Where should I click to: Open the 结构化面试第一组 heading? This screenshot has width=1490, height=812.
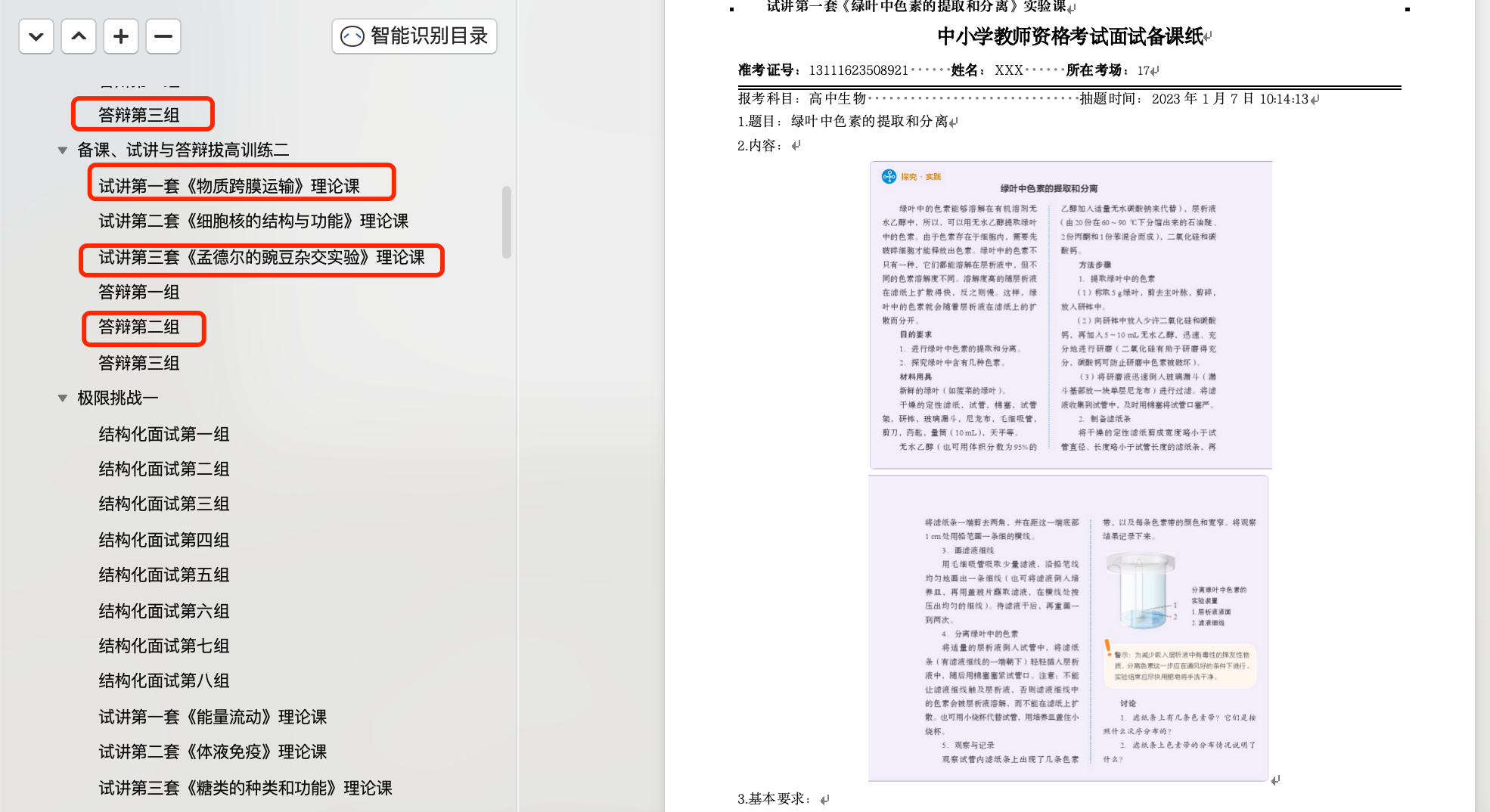click(x=164, y=434)
